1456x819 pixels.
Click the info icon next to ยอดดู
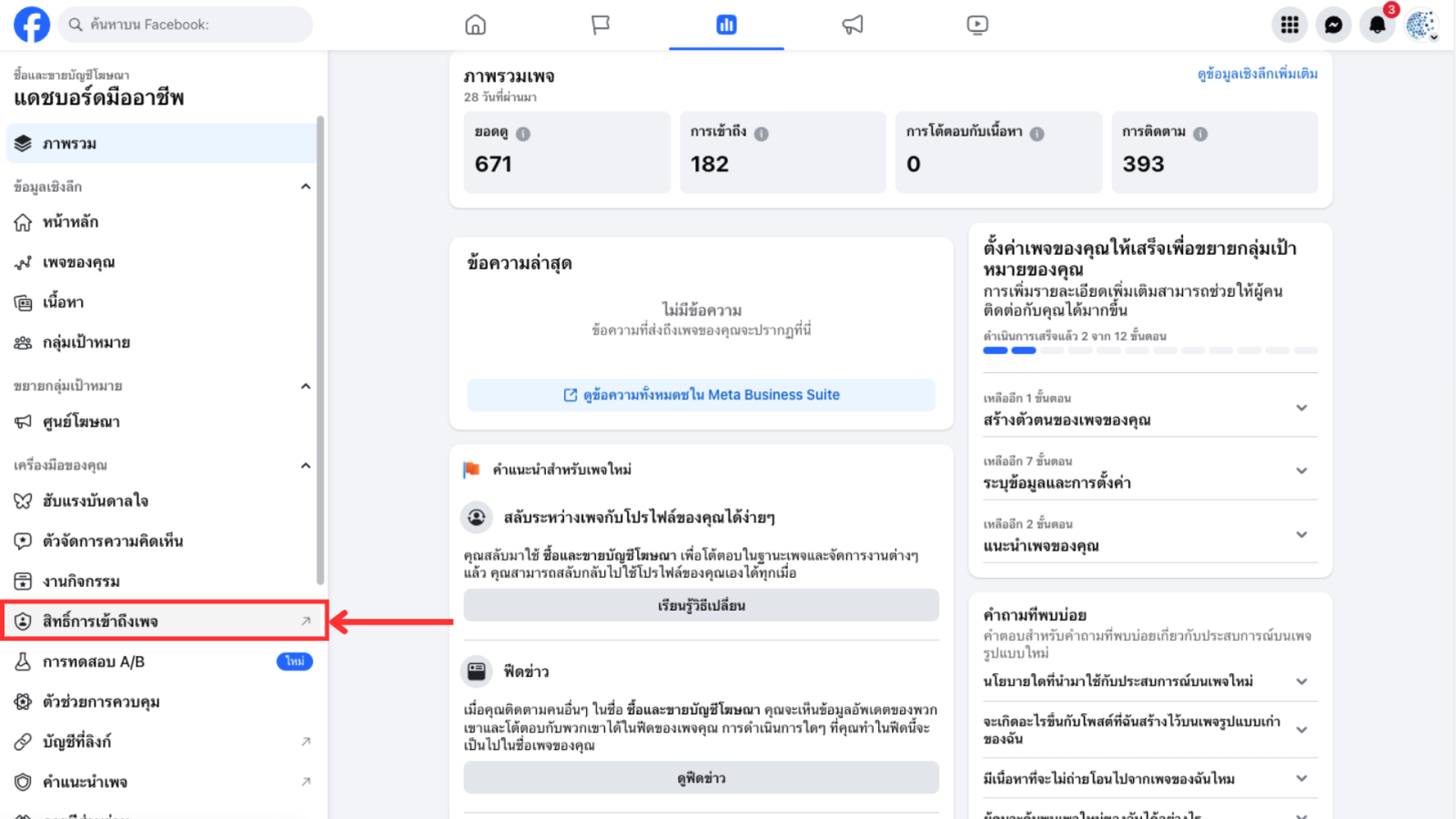click(x=523, y=134)
